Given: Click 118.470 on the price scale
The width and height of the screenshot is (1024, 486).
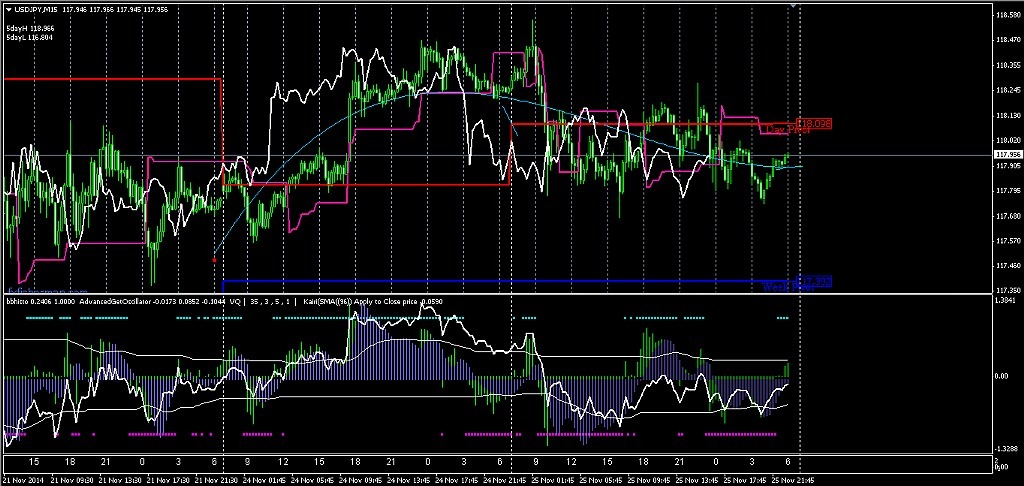Looking at the screenshot, I should (1006, 40).
